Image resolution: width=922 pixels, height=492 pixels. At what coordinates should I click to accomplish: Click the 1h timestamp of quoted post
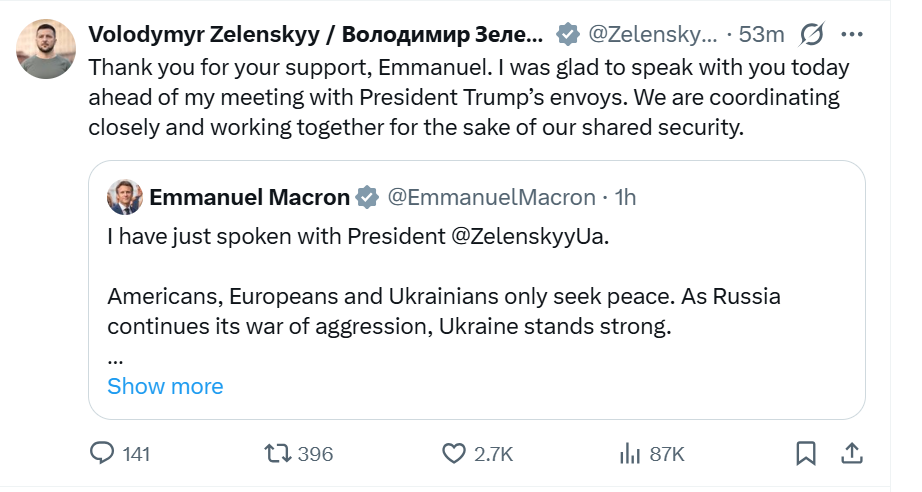[625, 197]
